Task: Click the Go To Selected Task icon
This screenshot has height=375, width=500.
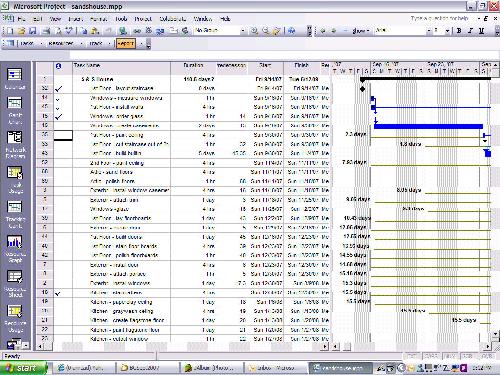Action: (277, 31)
